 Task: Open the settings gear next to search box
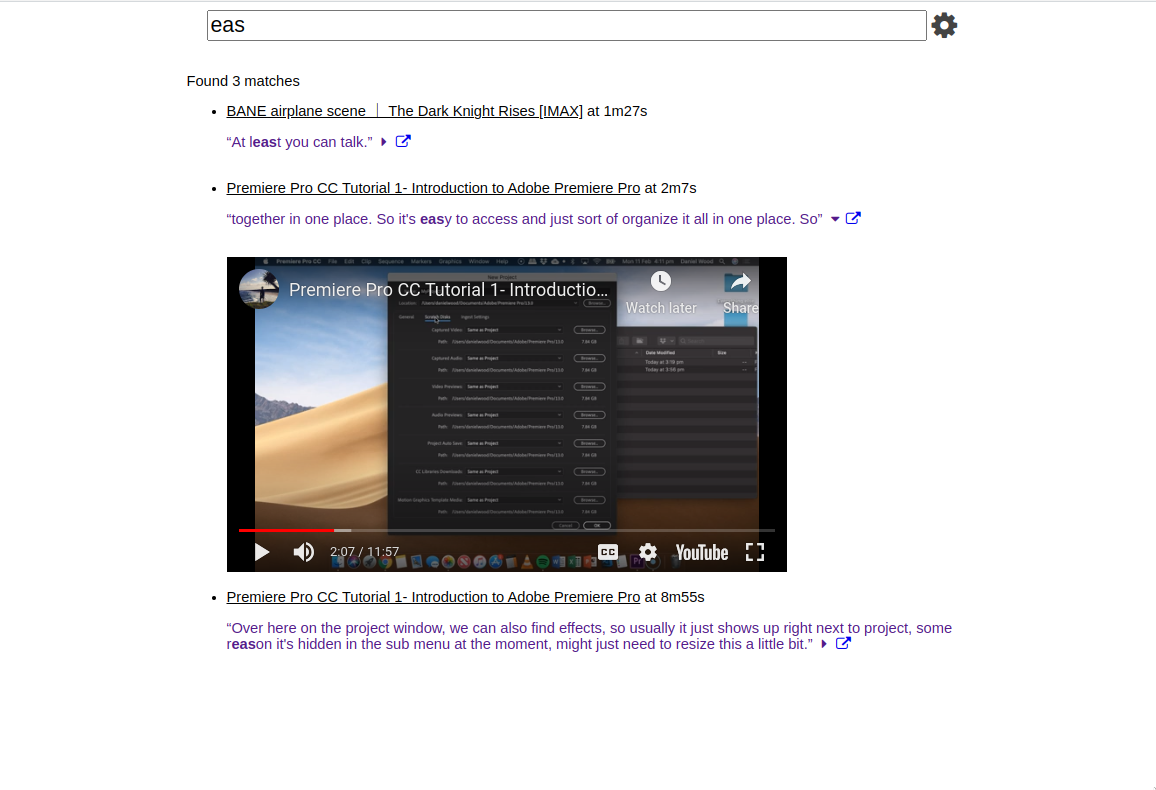tap(944, 26)
